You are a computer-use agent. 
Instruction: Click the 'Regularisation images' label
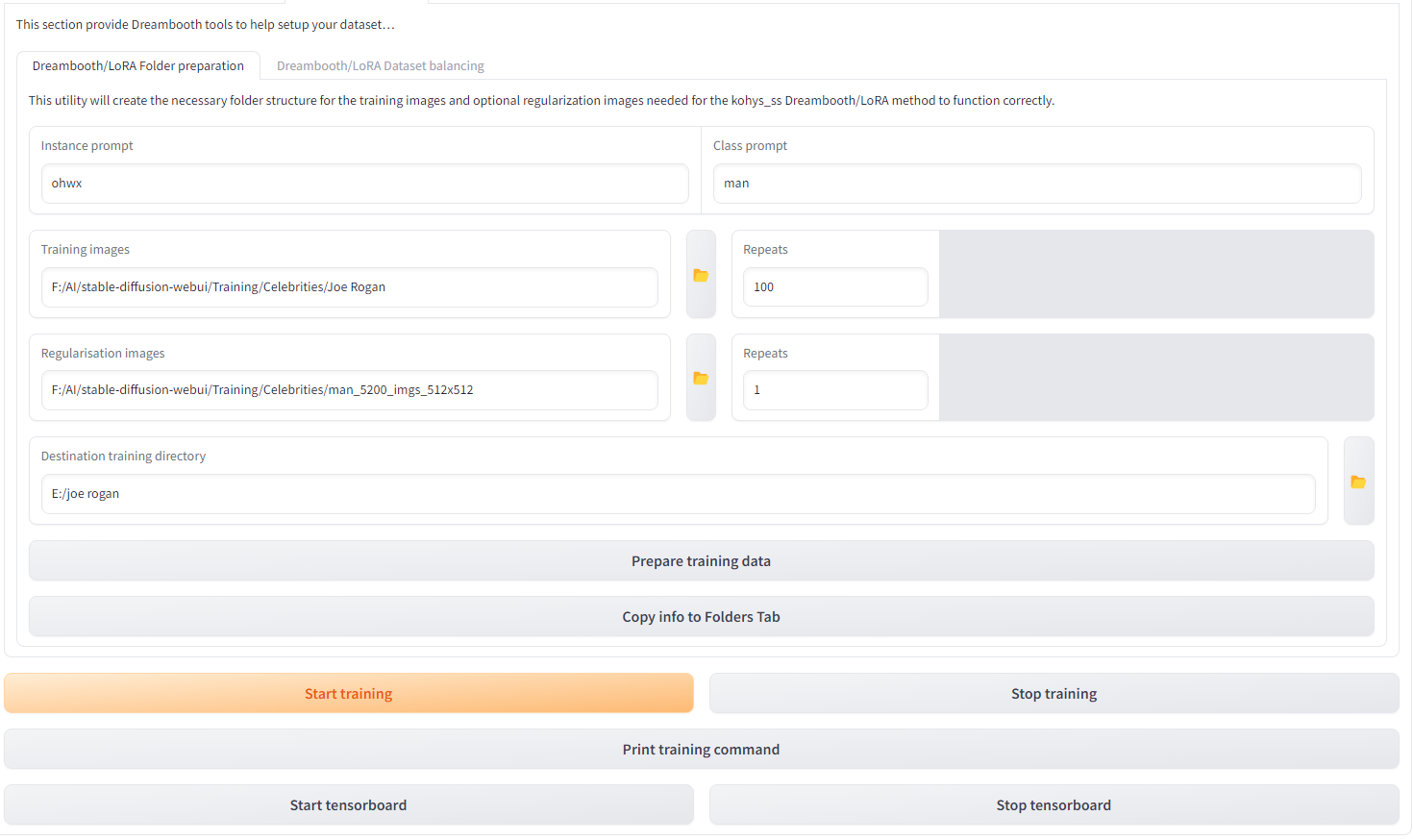tap(103, 354)
